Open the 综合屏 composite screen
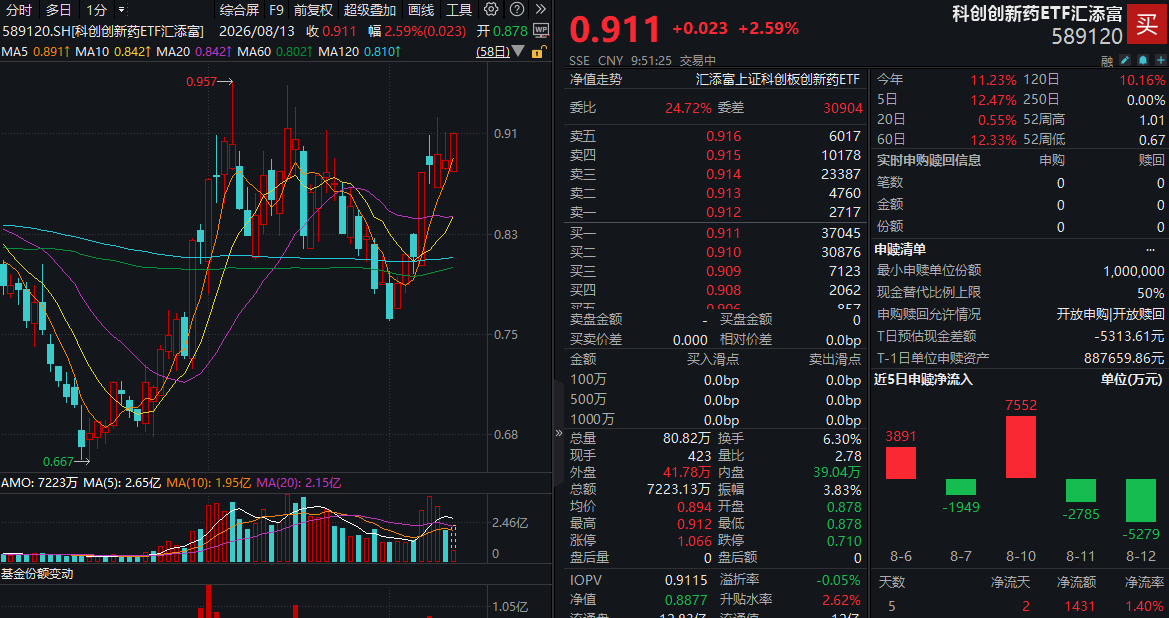This screenshot has height=618, width=1169. point(239,10)
